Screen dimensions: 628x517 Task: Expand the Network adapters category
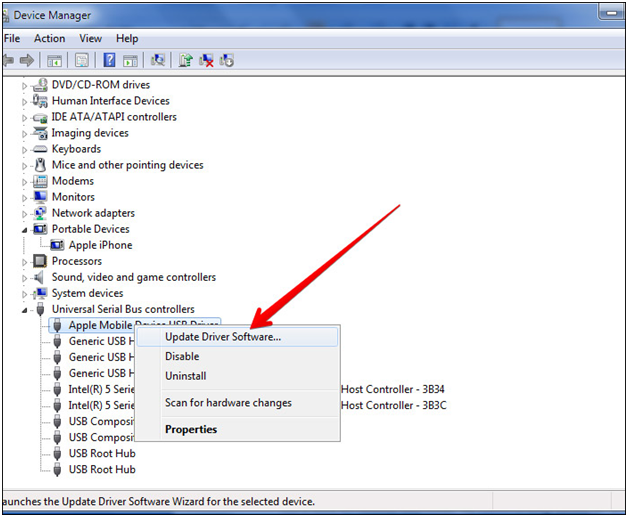coord(25,213)
